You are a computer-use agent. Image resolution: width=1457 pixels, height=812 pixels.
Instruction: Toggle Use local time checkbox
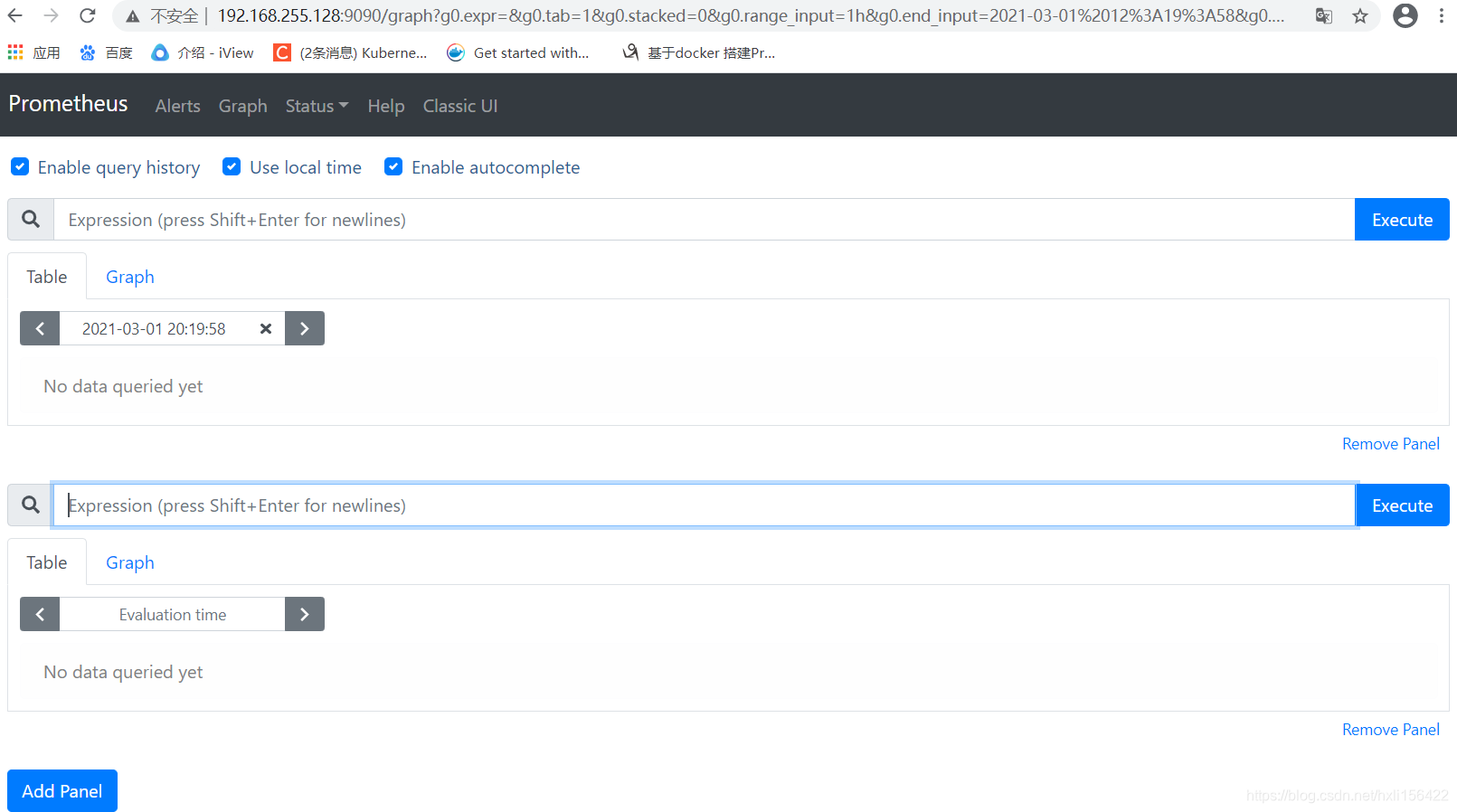tap(232, 166)
